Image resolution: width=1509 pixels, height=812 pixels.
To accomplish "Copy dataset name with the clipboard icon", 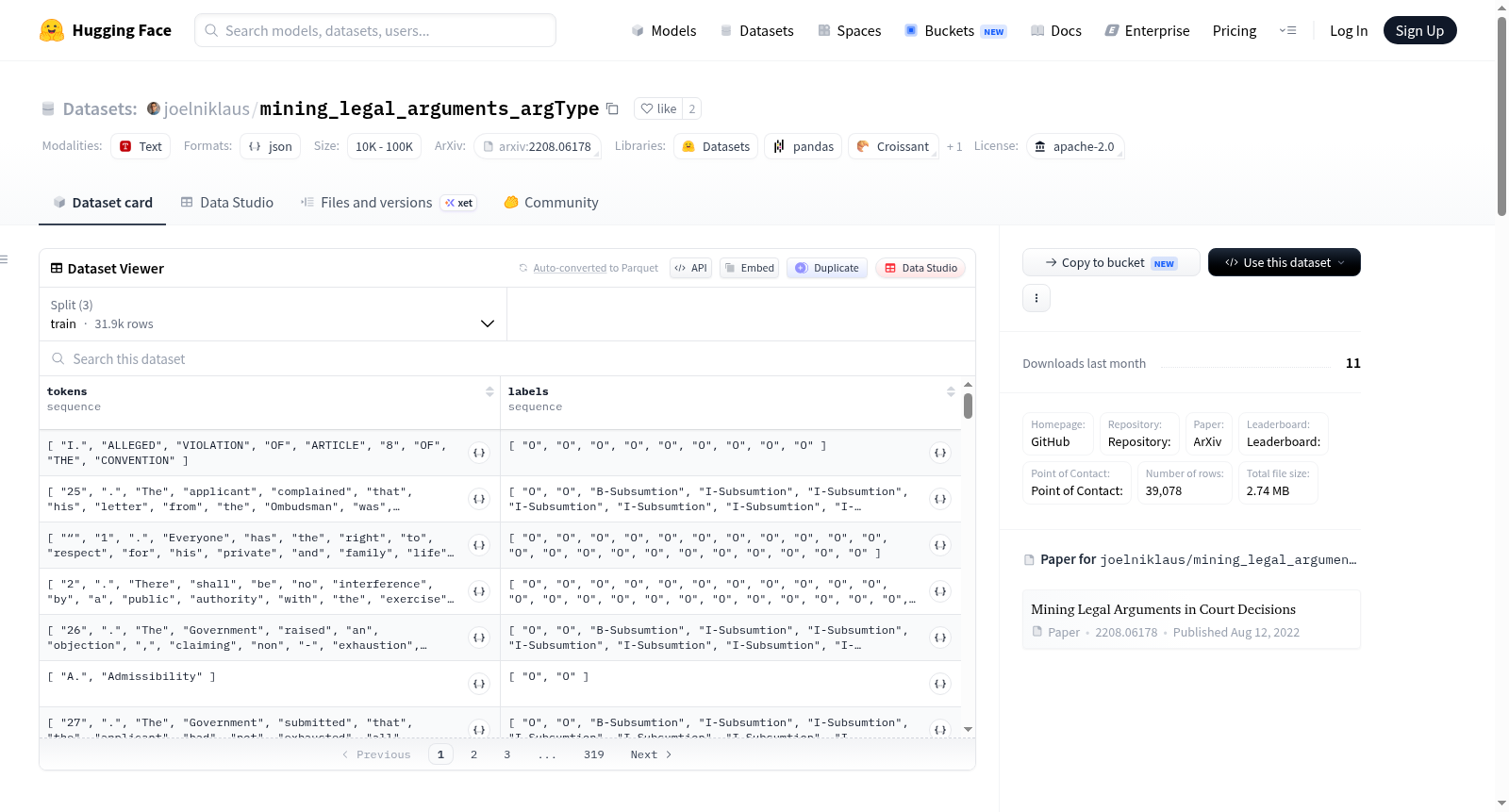I will (x=612, y=108).
